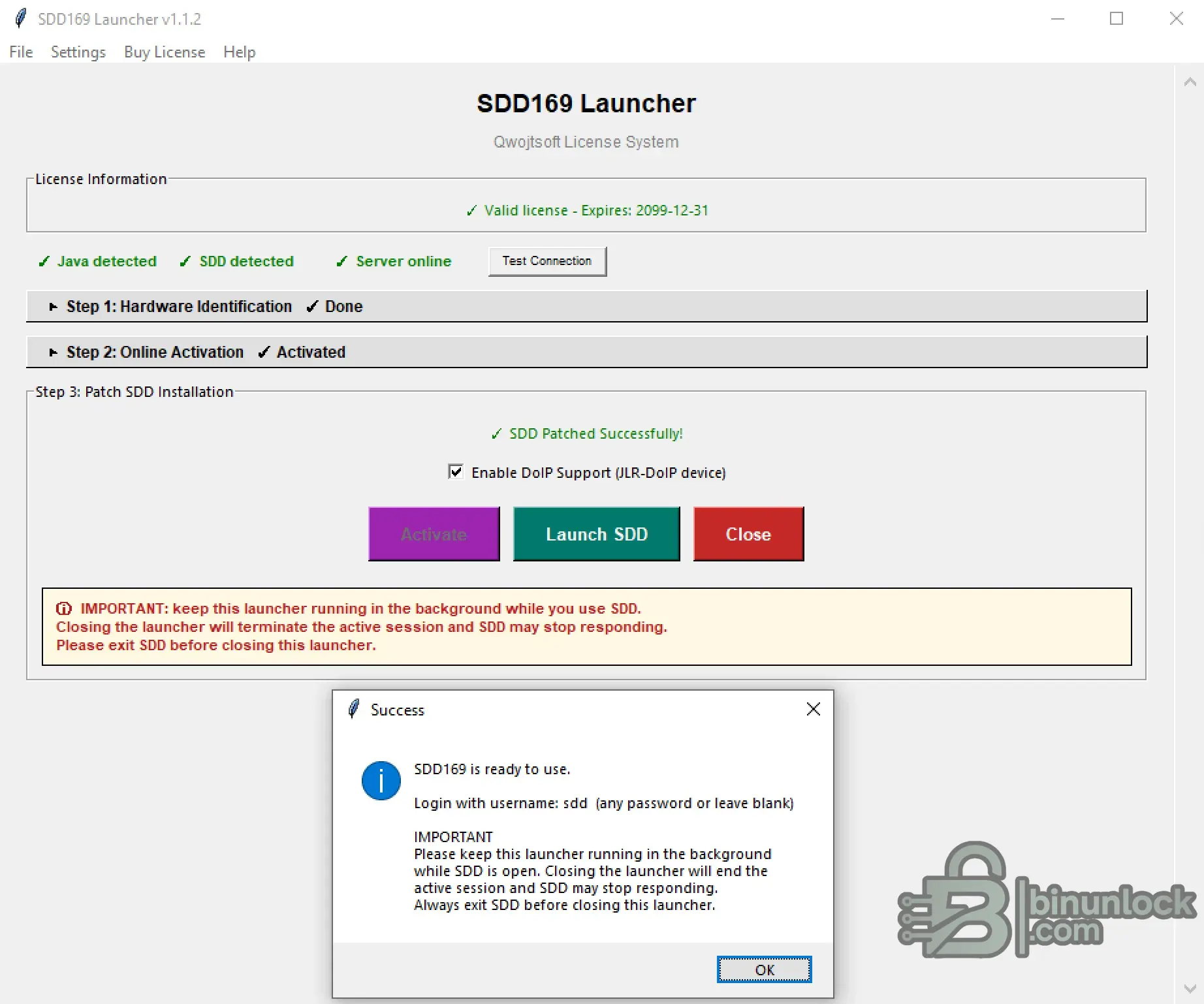The height and width of the screenshot is (1004, 1204).
Task: Click the 'Qwojtsoft License System' subtitle
Action: pyautogui.click(x=586, y=142)
